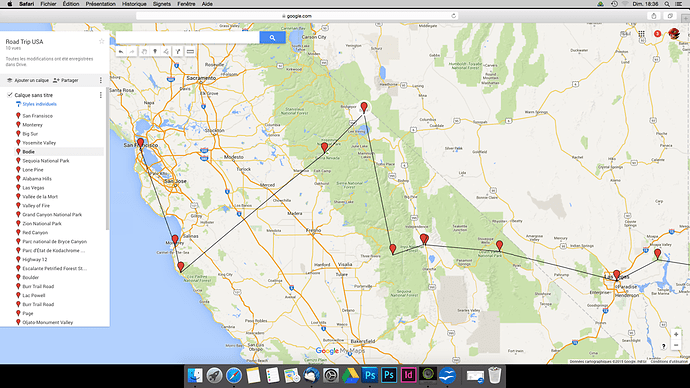Click the Redo arrow in map toolbar

pos(132,51)
